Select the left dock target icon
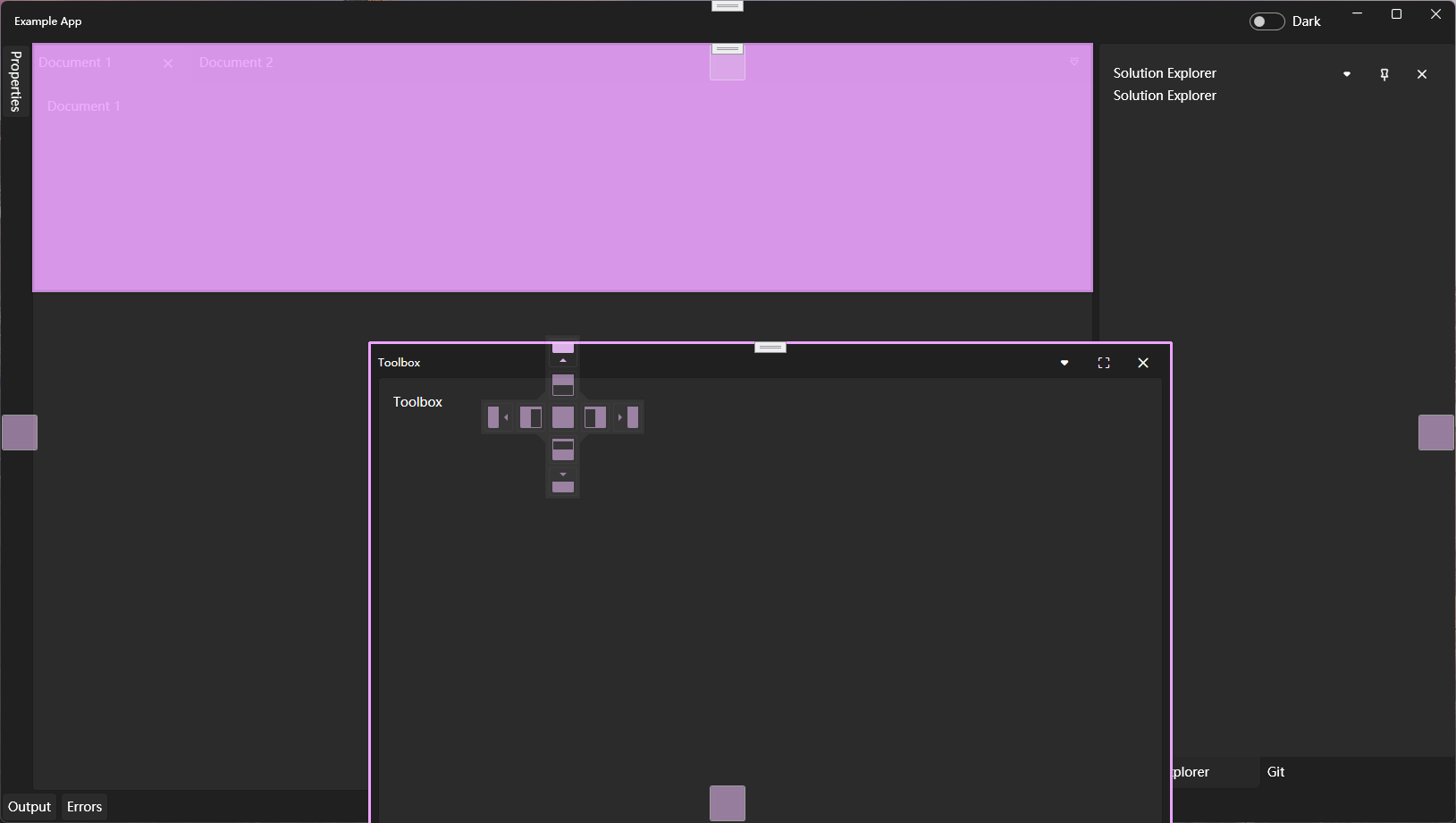The image size is (1456, 823). click(x=531, y=417)
